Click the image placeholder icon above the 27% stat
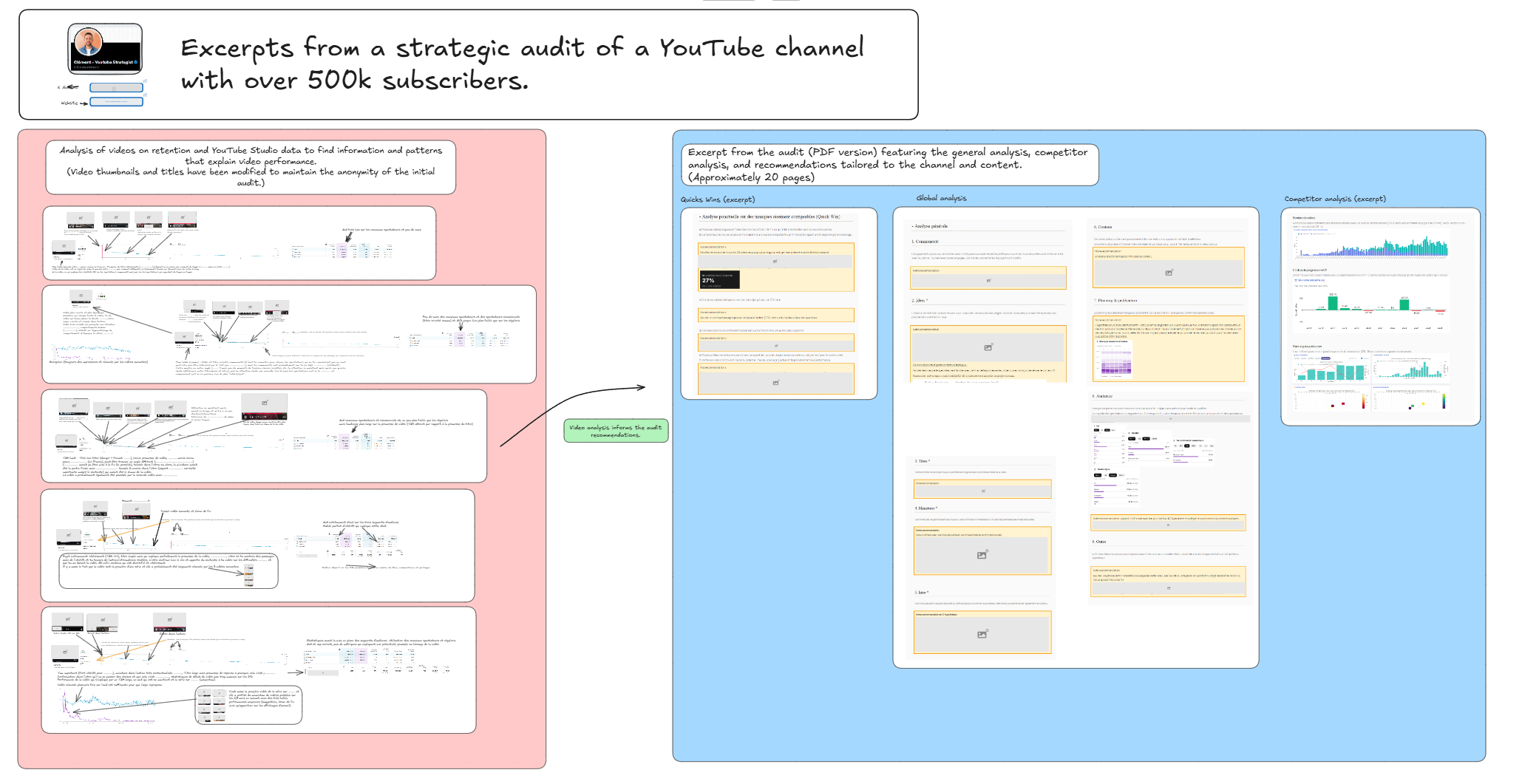Screen dimensions: 1525x784 (775, 262)
